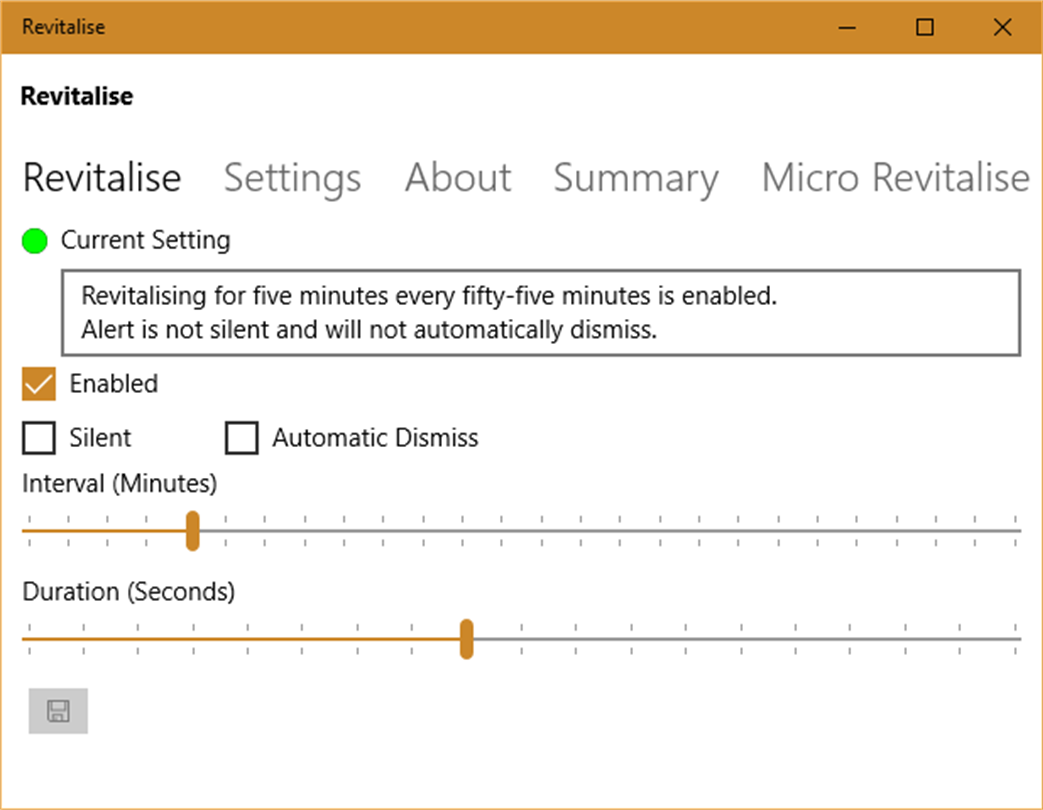The height and width of the screenshot is (810, 1043).
Task: Enable the Silent checkbox
Action: click(38, 438)
